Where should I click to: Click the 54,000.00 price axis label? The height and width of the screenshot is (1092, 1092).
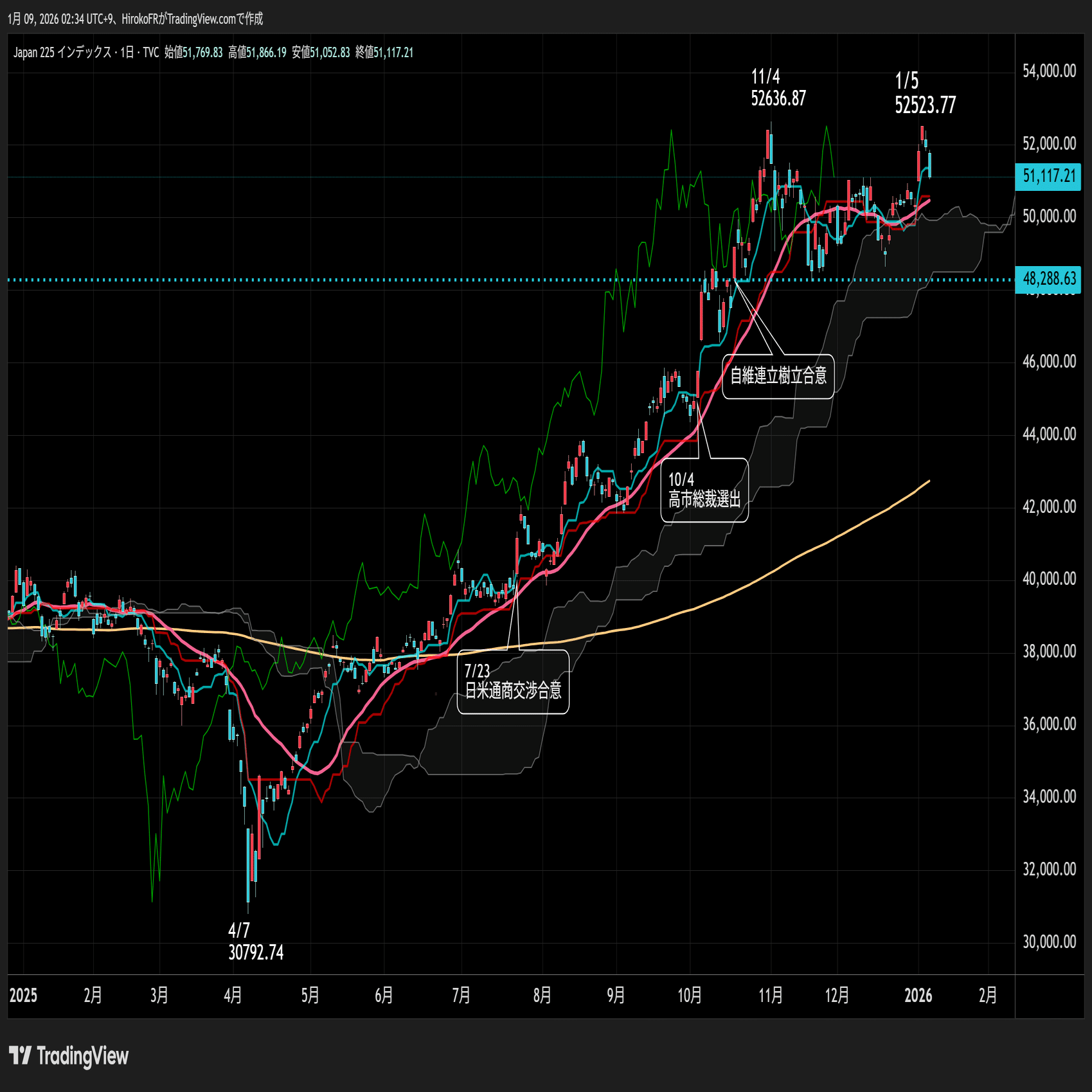click(1049, 71)
